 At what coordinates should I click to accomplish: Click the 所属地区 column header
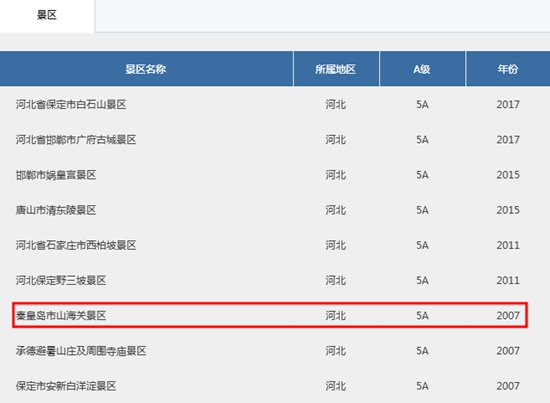(336, 69)
